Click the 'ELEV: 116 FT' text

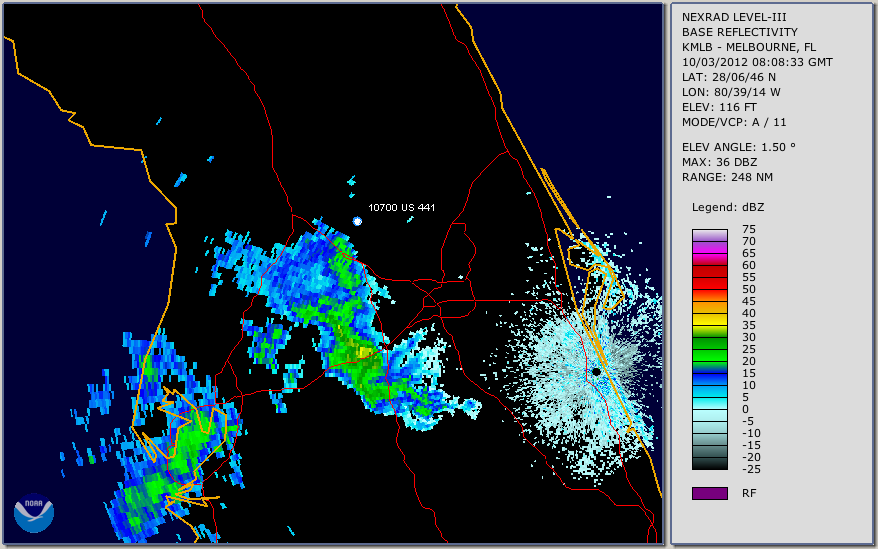(719, 107)
